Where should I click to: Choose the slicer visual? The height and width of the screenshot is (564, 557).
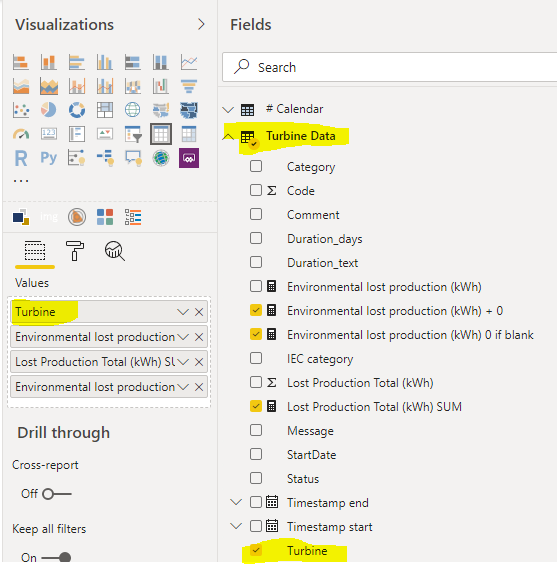[133, 134]
